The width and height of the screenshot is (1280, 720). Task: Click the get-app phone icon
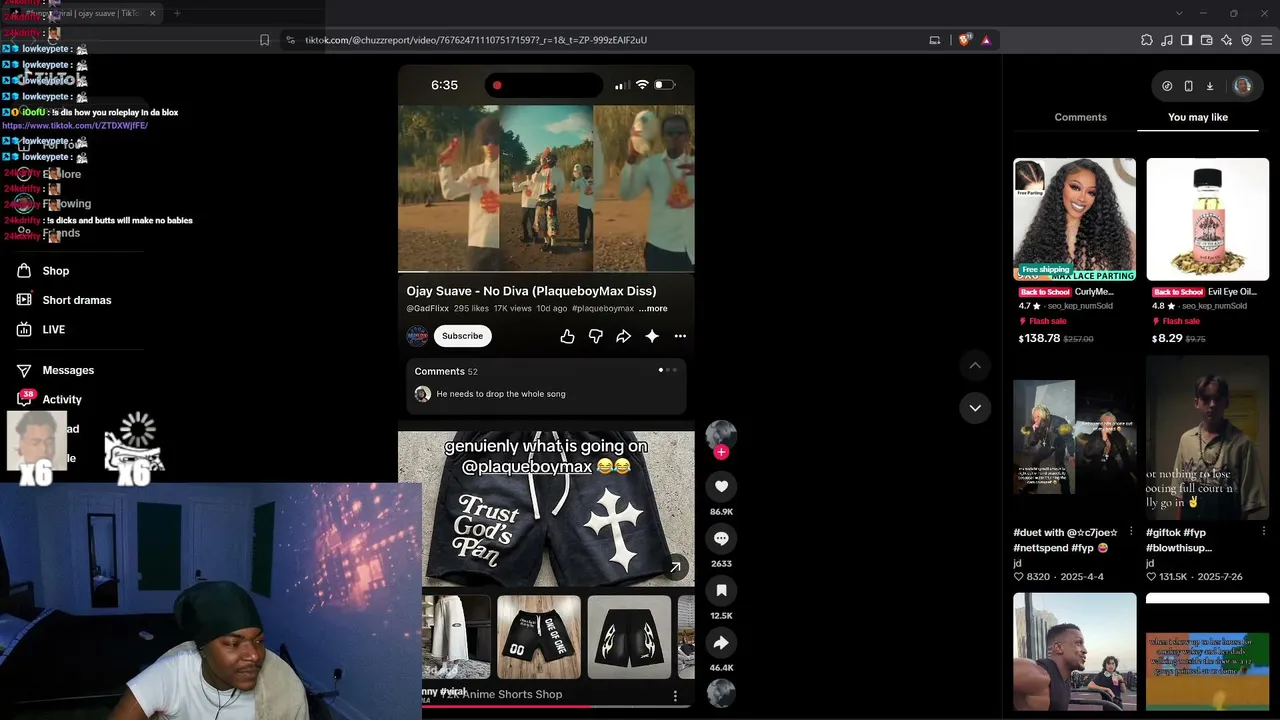coord(1188,86)
